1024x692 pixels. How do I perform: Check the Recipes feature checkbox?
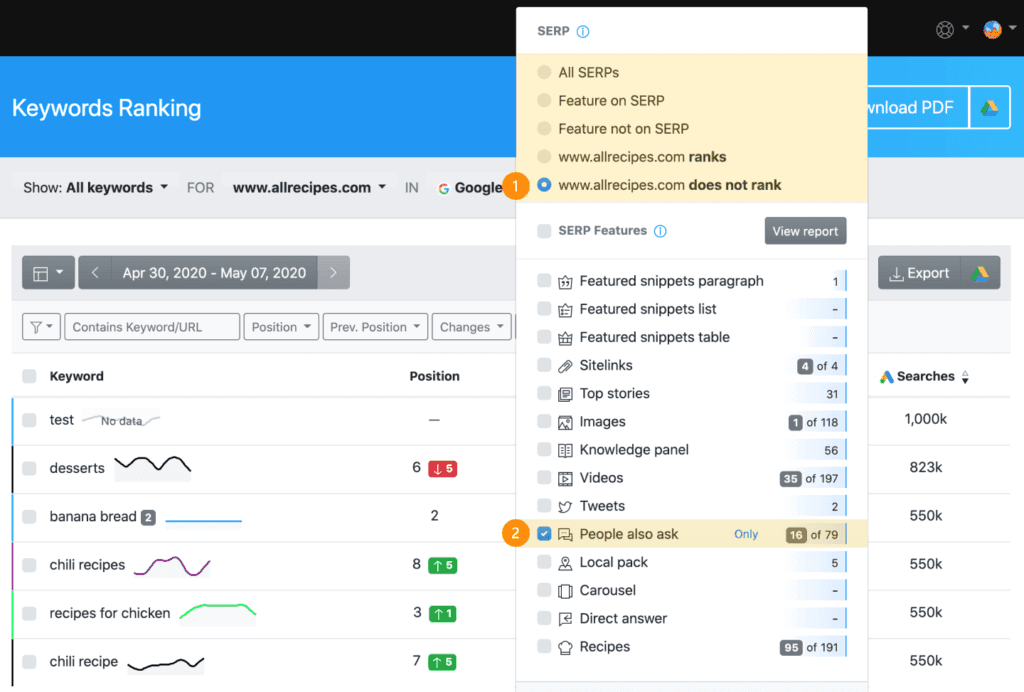pyautogui.click(x=544, y=646)
